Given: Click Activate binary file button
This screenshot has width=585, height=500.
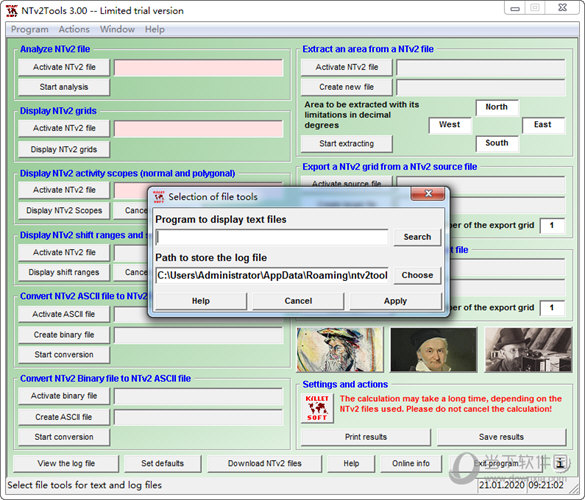Looking at the screenshot, I should [x=64, y=396].
